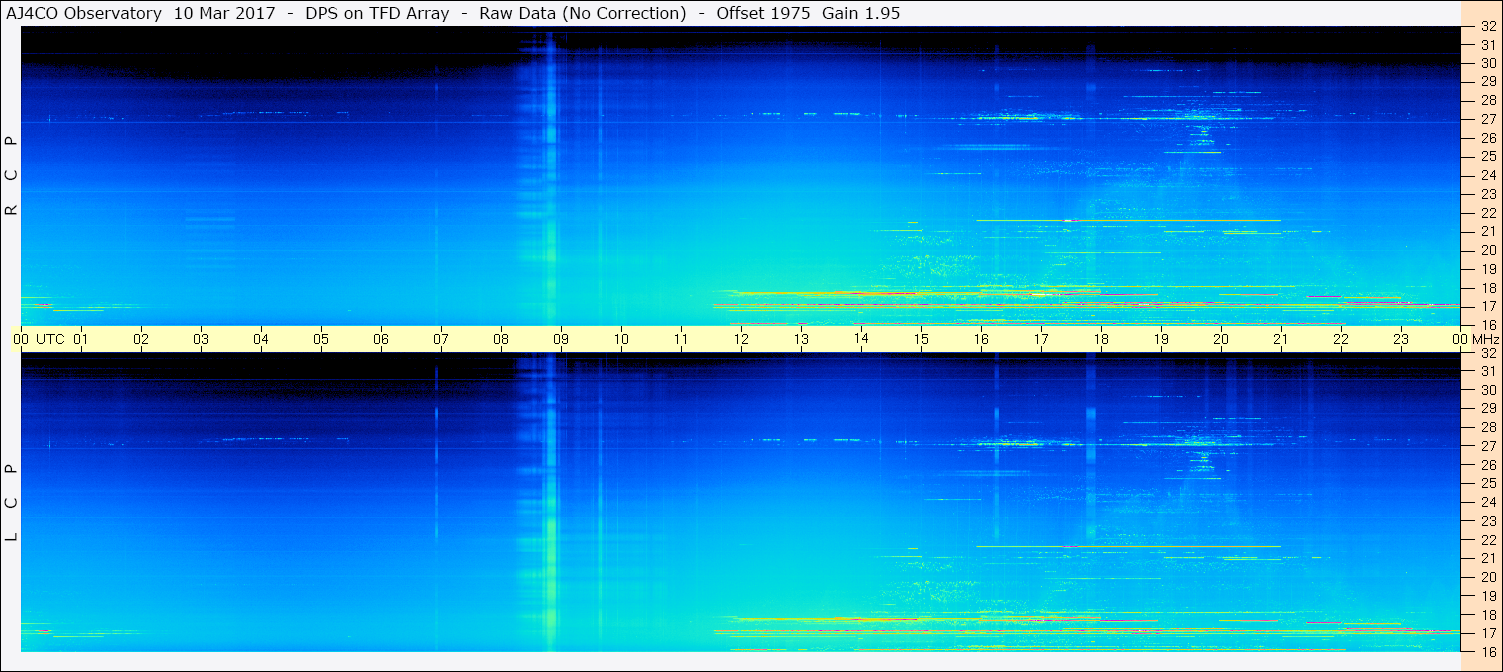Select the 03 hour mark on time axis

(201, 339)
